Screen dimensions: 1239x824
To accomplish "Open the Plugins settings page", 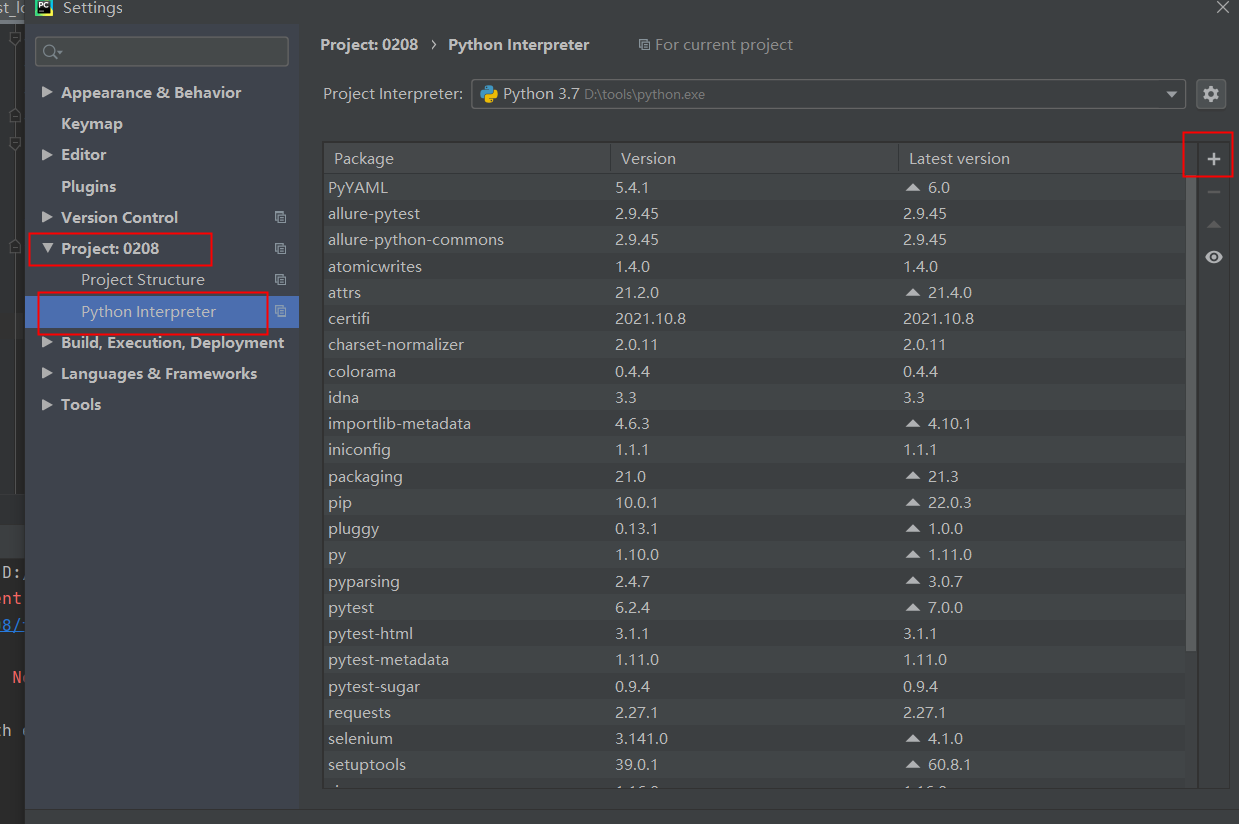I will click(x=88, y=186).
